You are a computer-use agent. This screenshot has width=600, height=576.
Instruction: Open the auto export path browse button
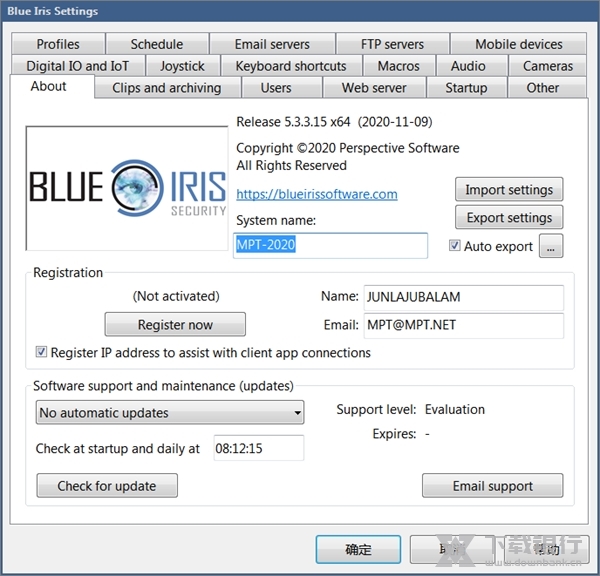pyautogui.click(x=551, y=246)
